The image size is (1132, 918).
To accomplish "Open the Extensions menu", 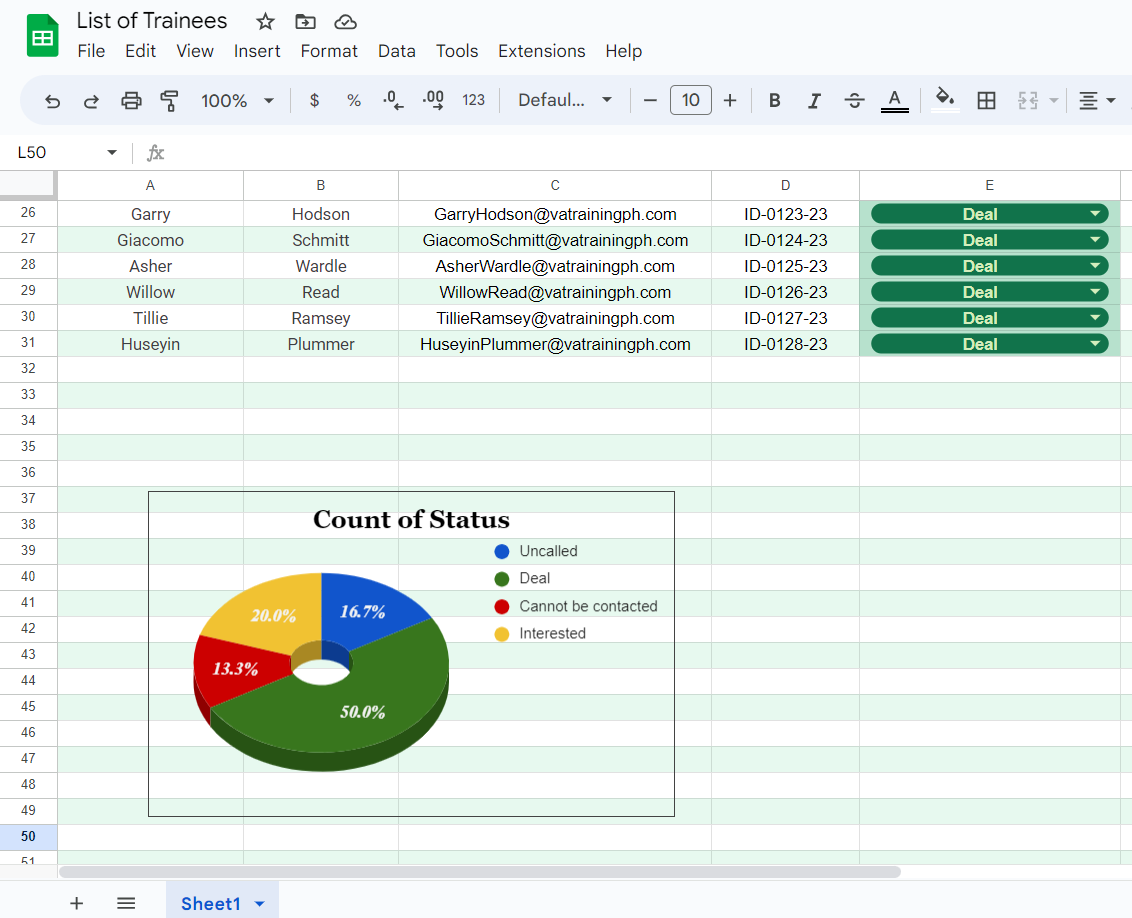I will [541, 51].
